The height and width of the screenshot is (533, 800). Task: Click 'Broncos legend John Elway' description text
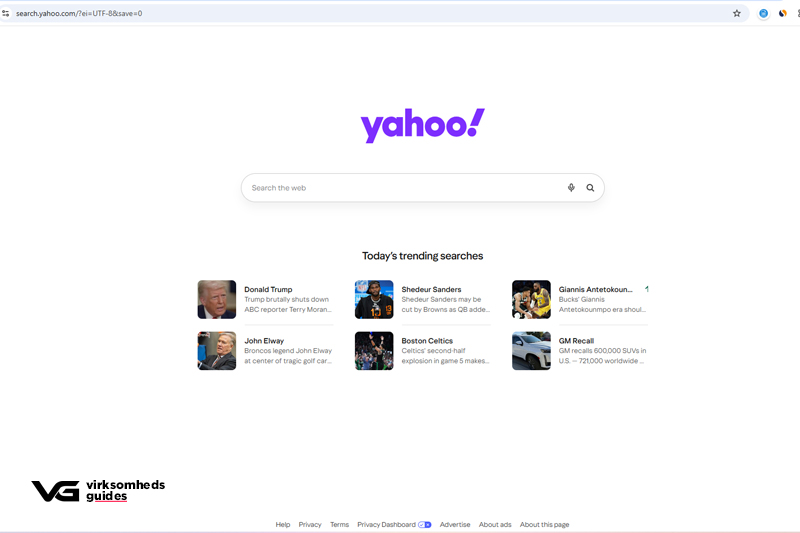[288, 351]
